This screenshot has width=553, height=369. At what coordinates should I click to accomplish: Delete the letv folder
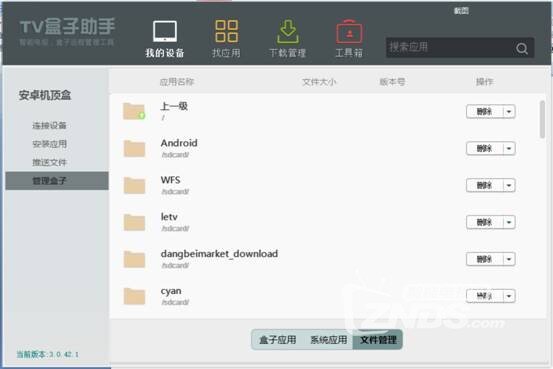click(484, 223)
